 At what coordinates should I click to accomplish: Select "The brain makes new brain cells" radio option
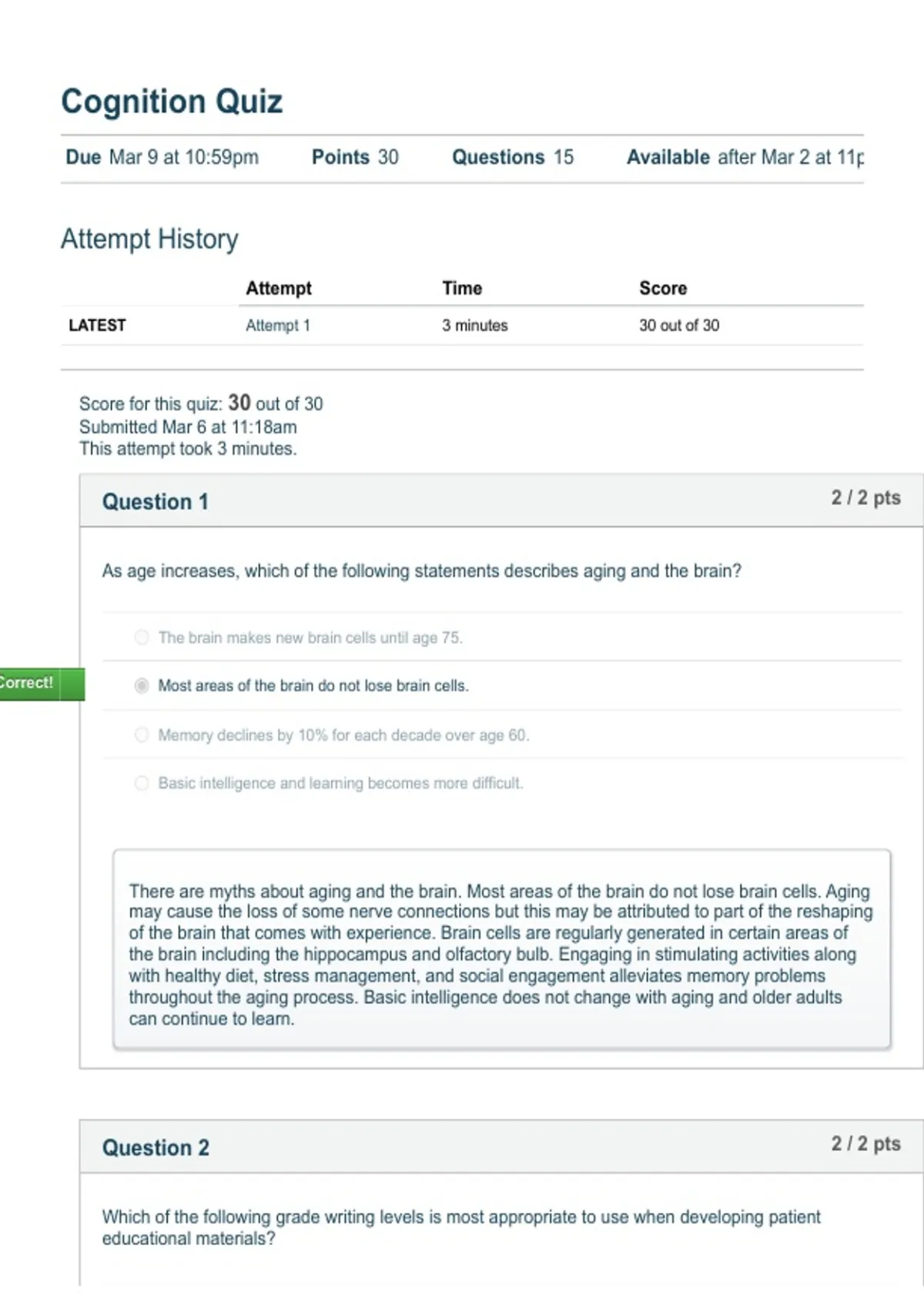pyautogui.click(x=142, y=637)
